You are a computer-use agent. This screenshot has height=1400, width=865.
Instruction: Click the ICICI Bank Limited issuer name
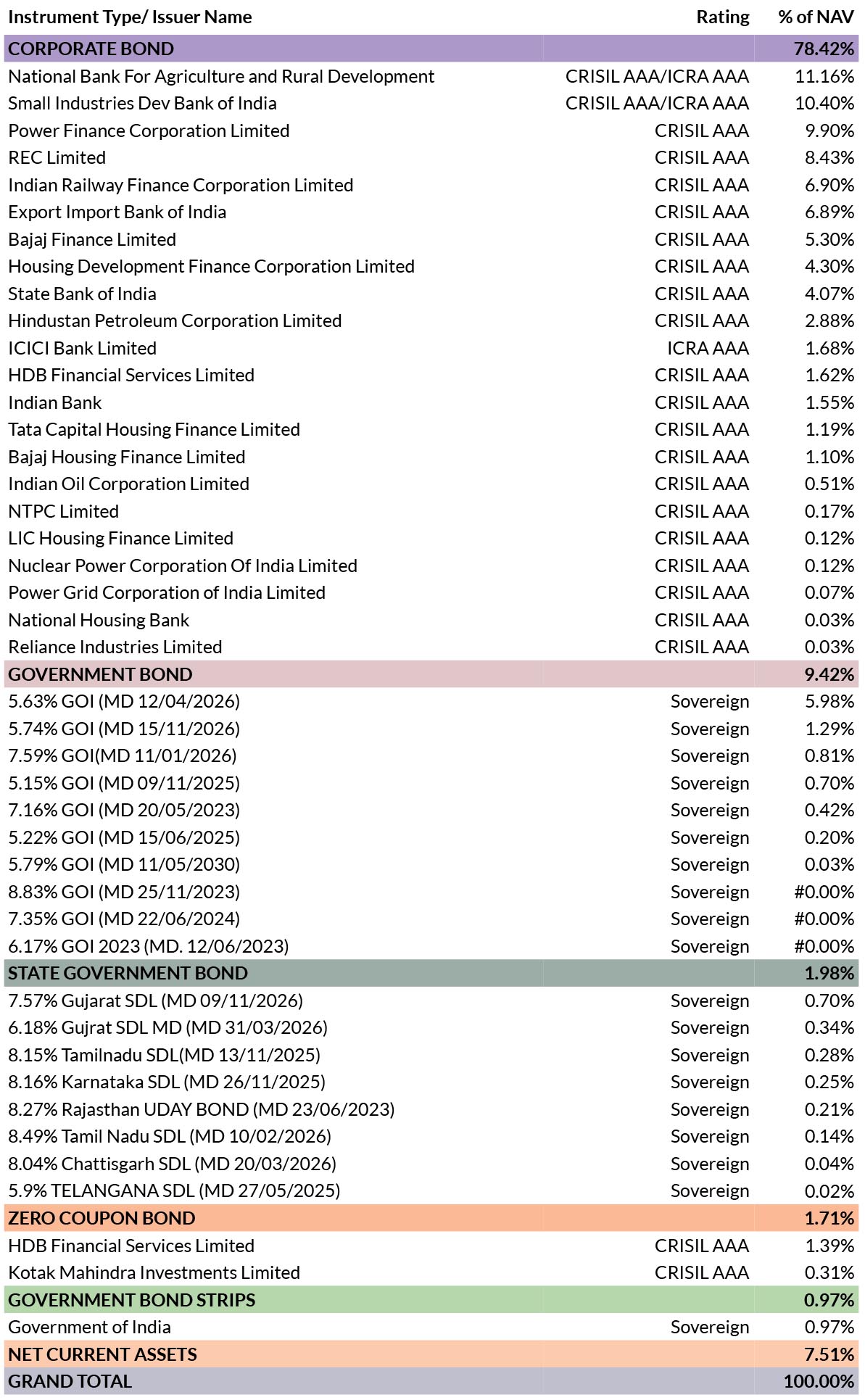[x=83, y=348]
